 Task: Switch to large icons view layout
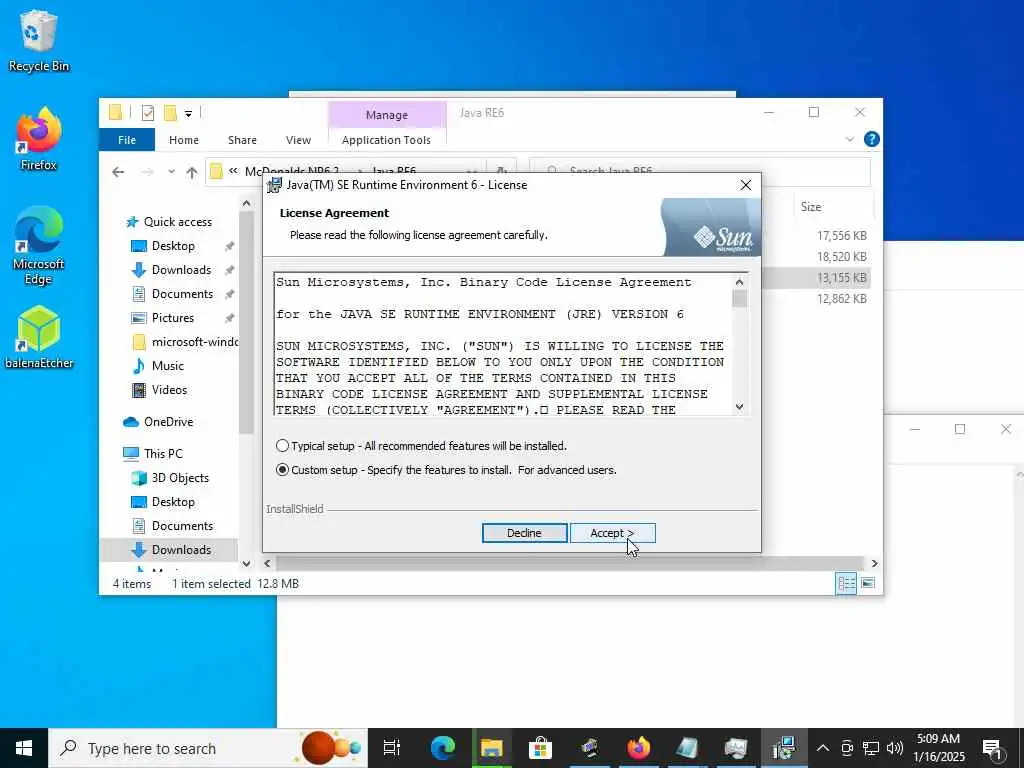coord(868,583)
